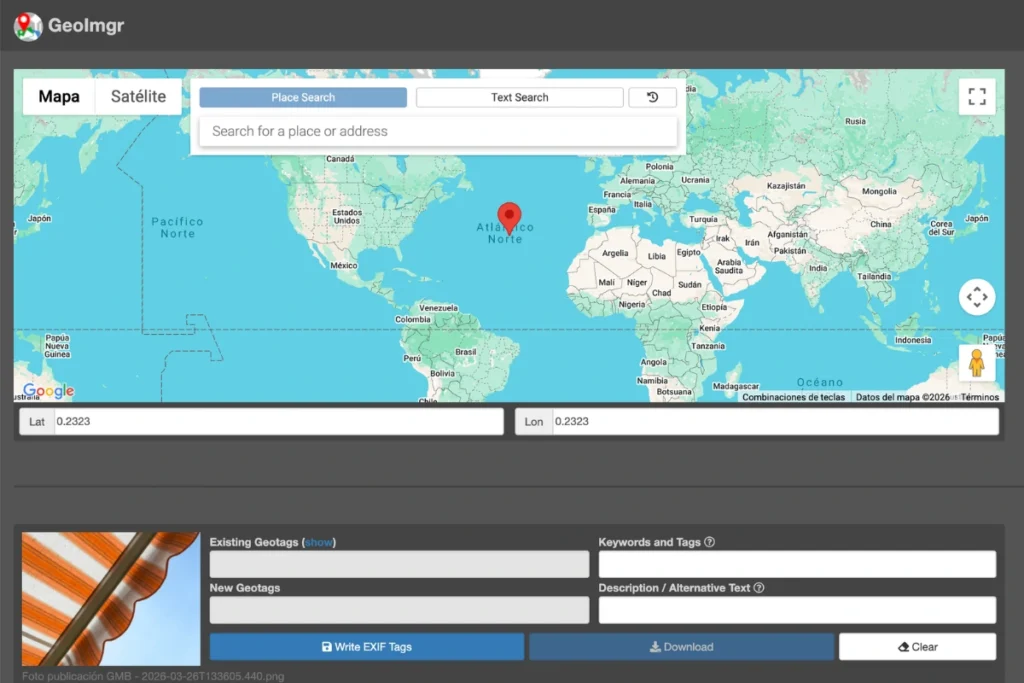Switch to Text Search mode
Screen dimensions: 1024x683
click(x=519, y=97)
